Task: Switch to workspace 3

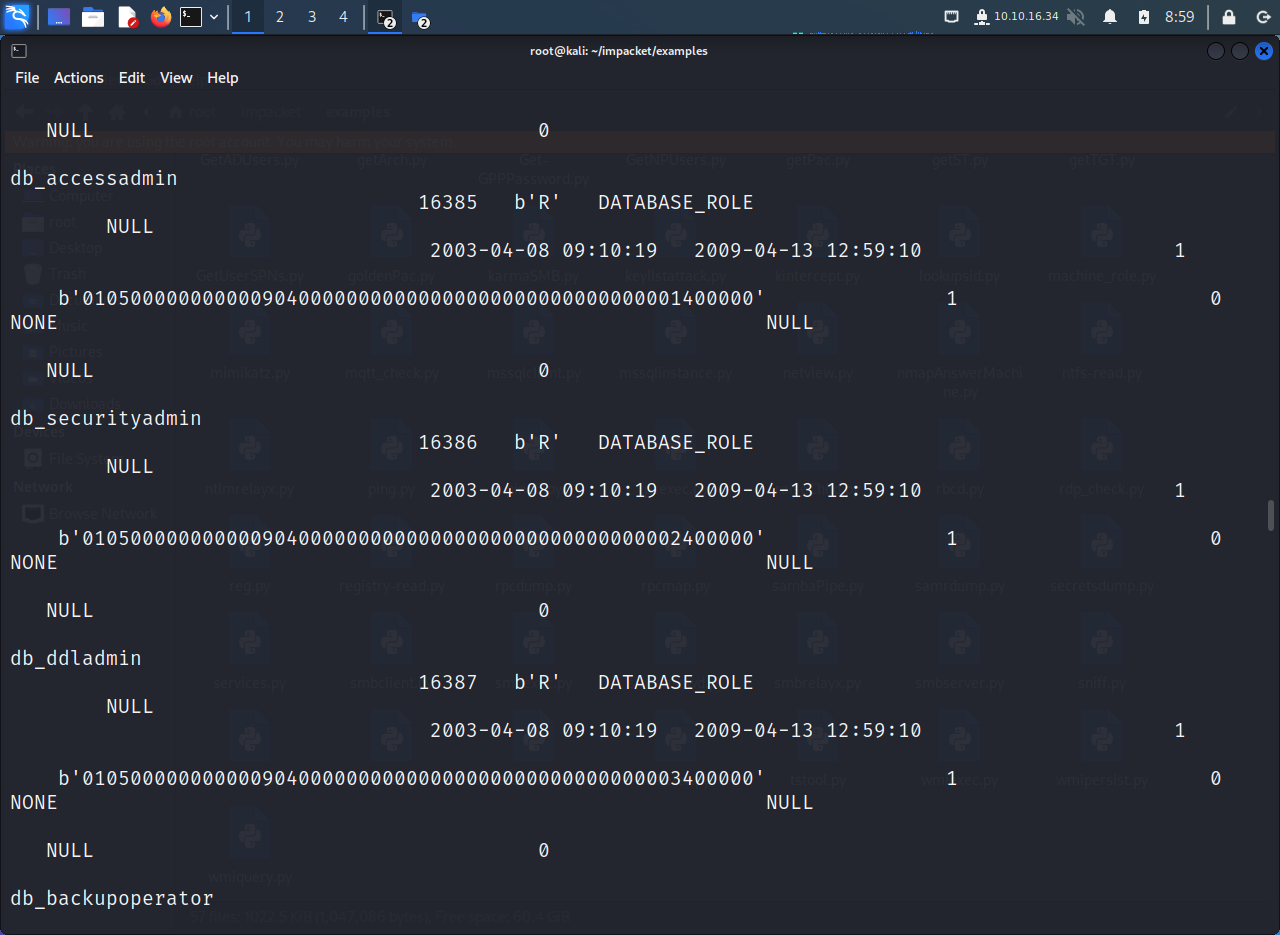Action: coord(312,17)
